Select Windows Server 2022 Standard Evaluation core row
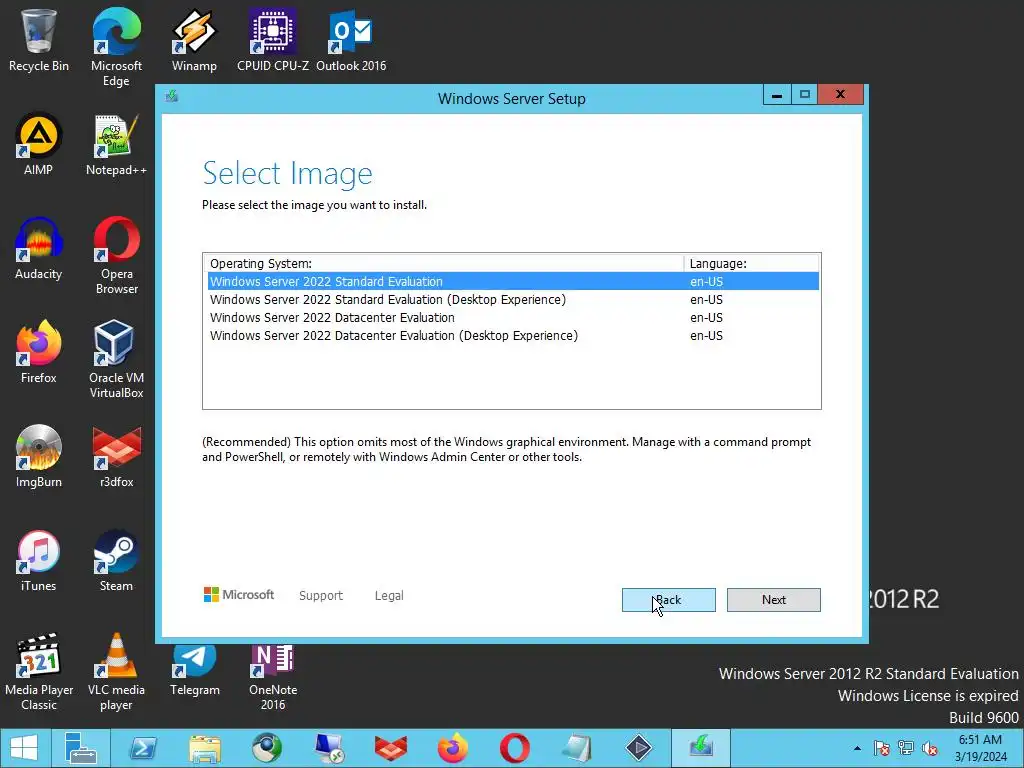Viewport: 1024px width, 768px height. pos(513,281)
